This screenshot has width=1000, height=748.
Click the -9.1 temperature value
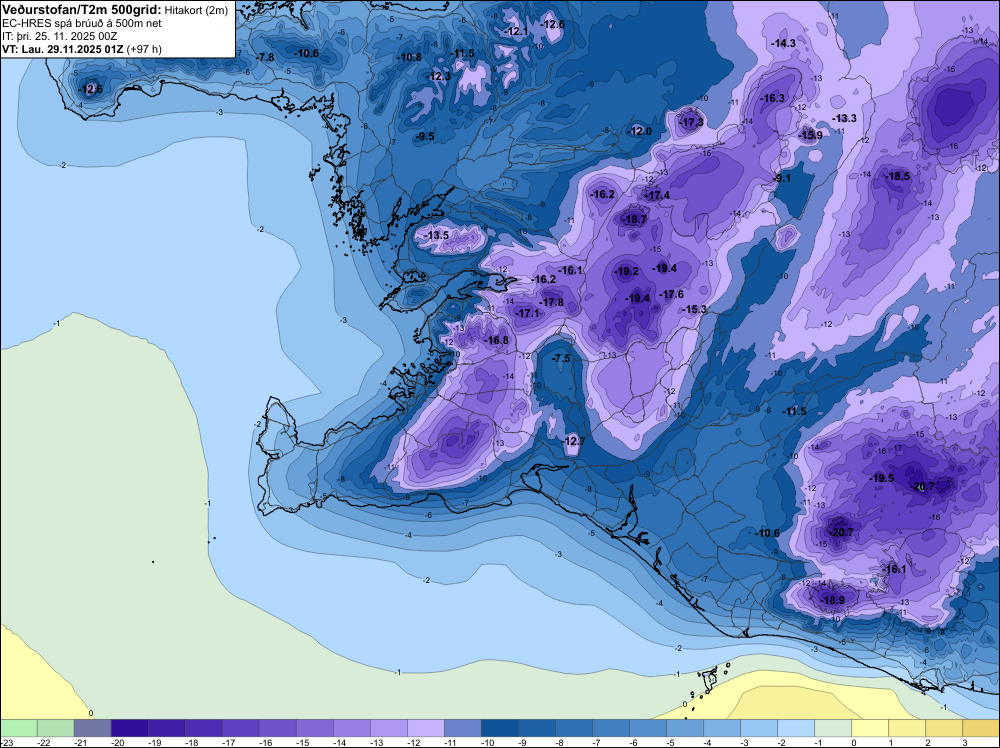coord(782,178)
